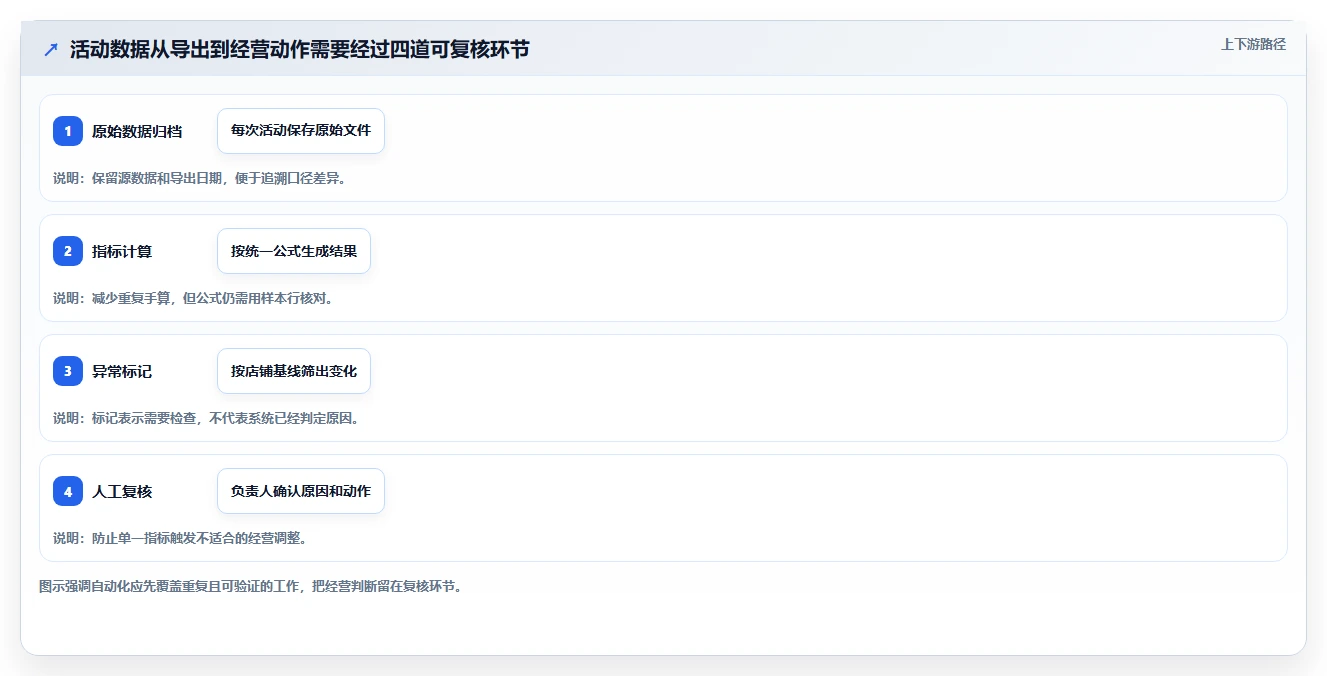Click the note 减少重复手算
The width and height of the screenshot is (1327, 676).
coord(193,298)
